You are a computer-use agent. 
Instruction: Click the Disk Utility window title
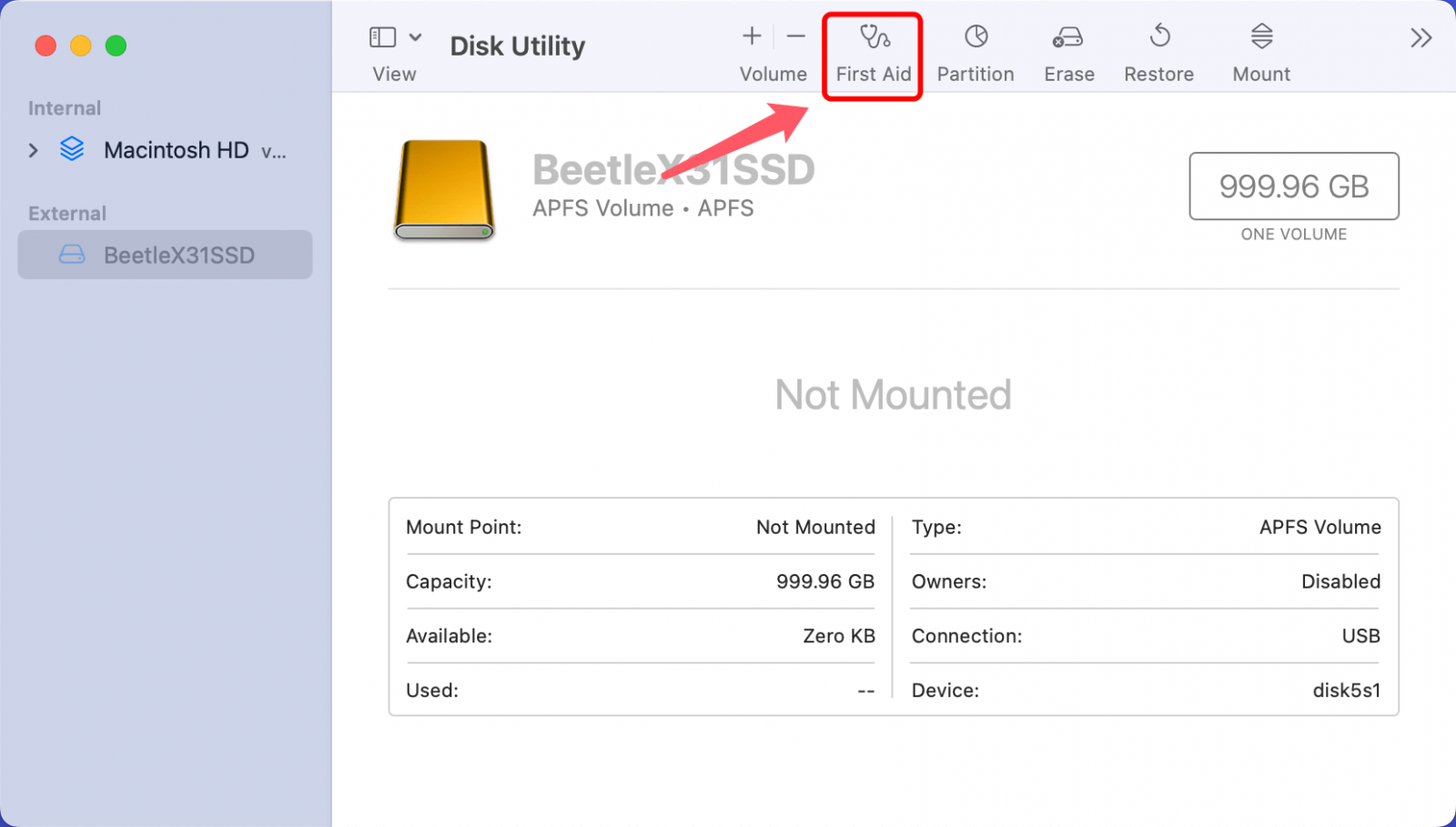517,45
